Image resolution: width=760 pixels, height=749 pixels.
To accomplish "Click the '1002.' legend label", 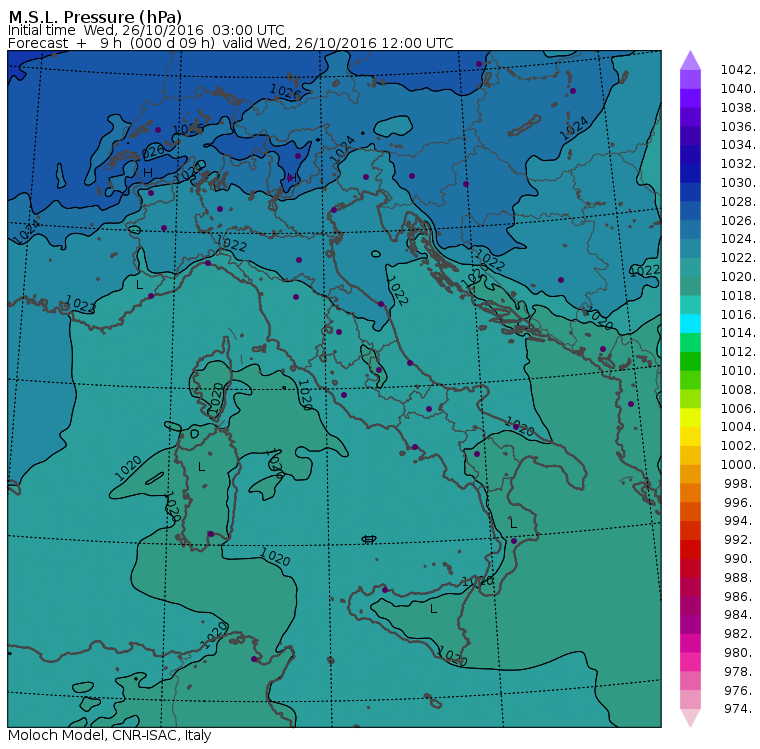I will coord(738,446).
